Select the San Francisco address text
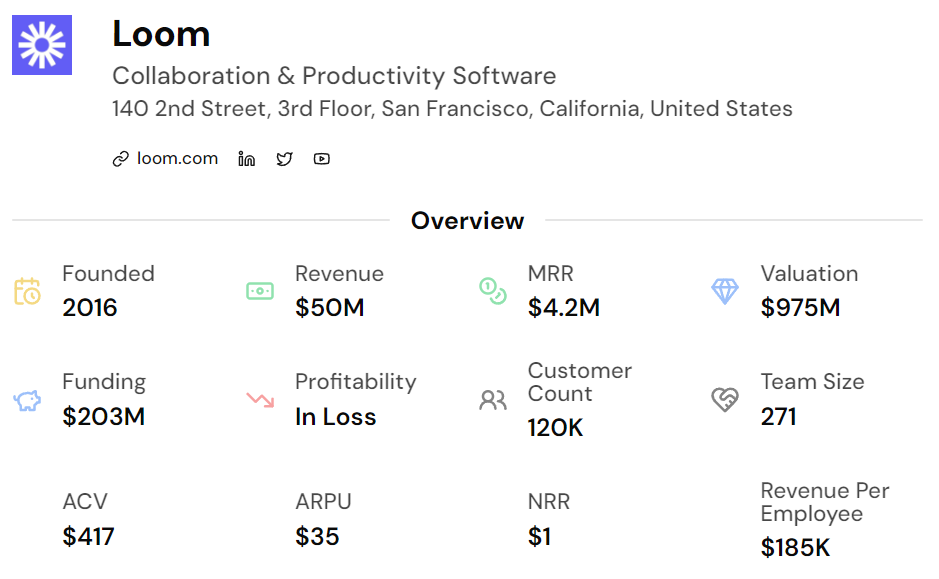939x579 pixels. click(x=452, y=108)
